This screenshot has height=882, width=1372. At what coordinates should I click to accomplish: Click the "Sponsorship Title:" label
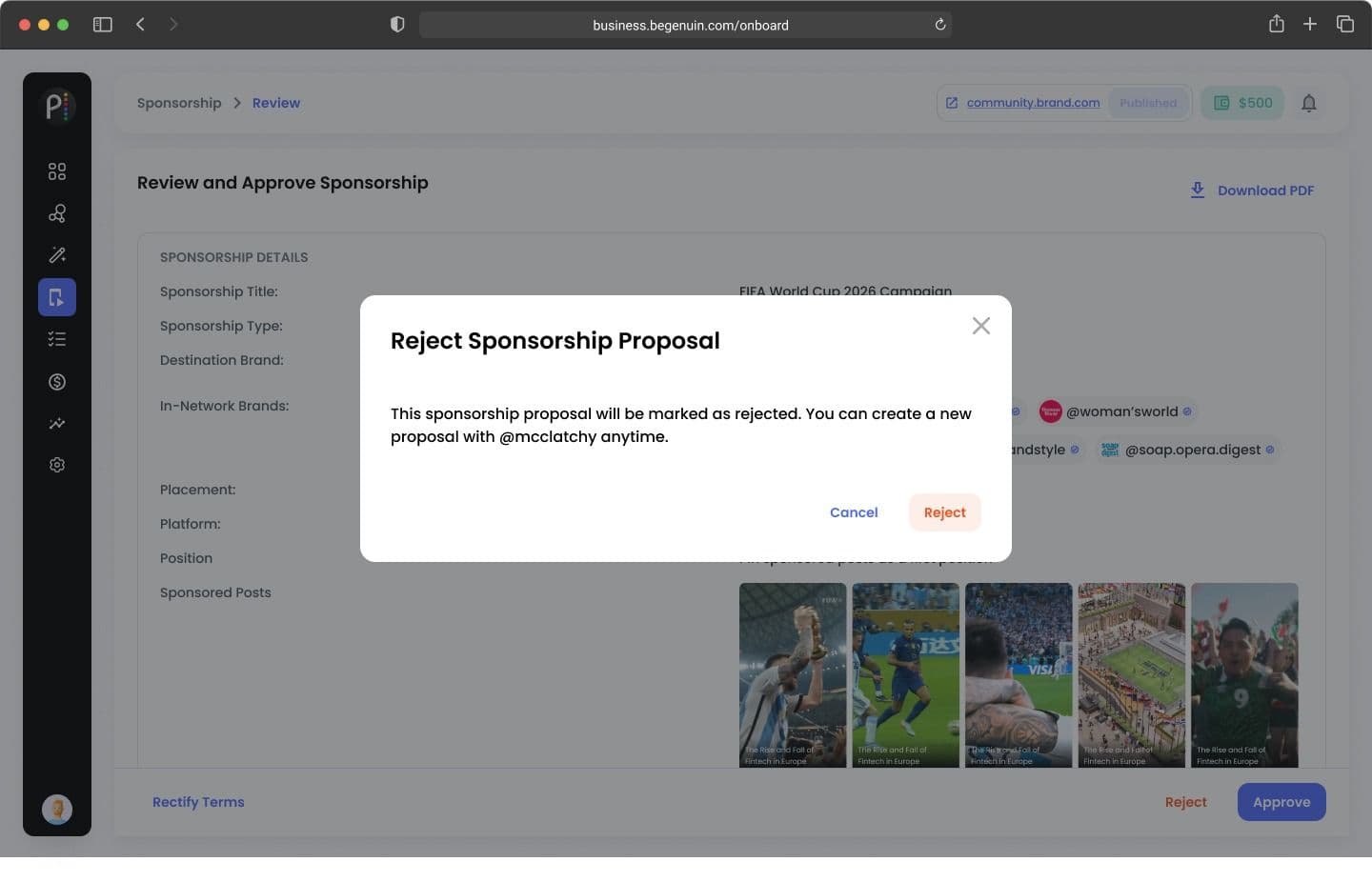[x=219, y=291]
